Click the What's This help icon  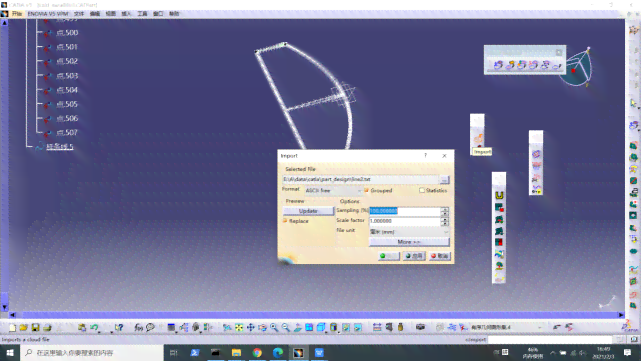119,327
